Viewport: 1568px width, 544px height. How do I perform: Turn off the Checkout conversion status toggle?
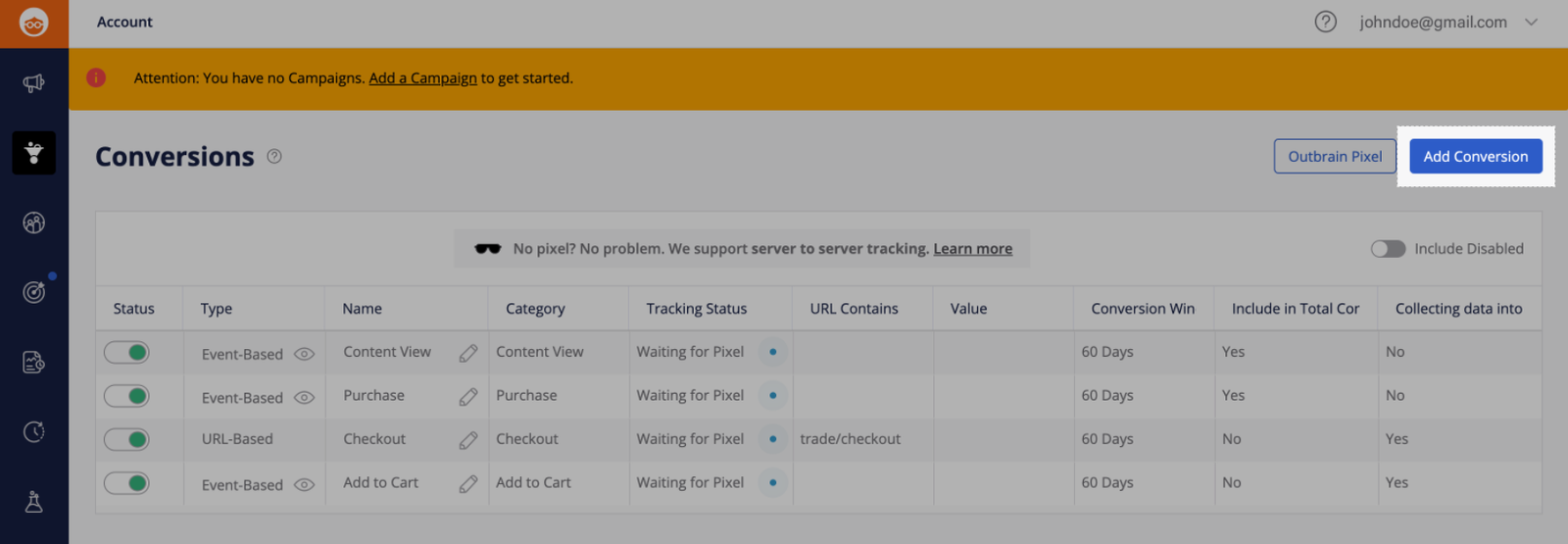point(127,439)
